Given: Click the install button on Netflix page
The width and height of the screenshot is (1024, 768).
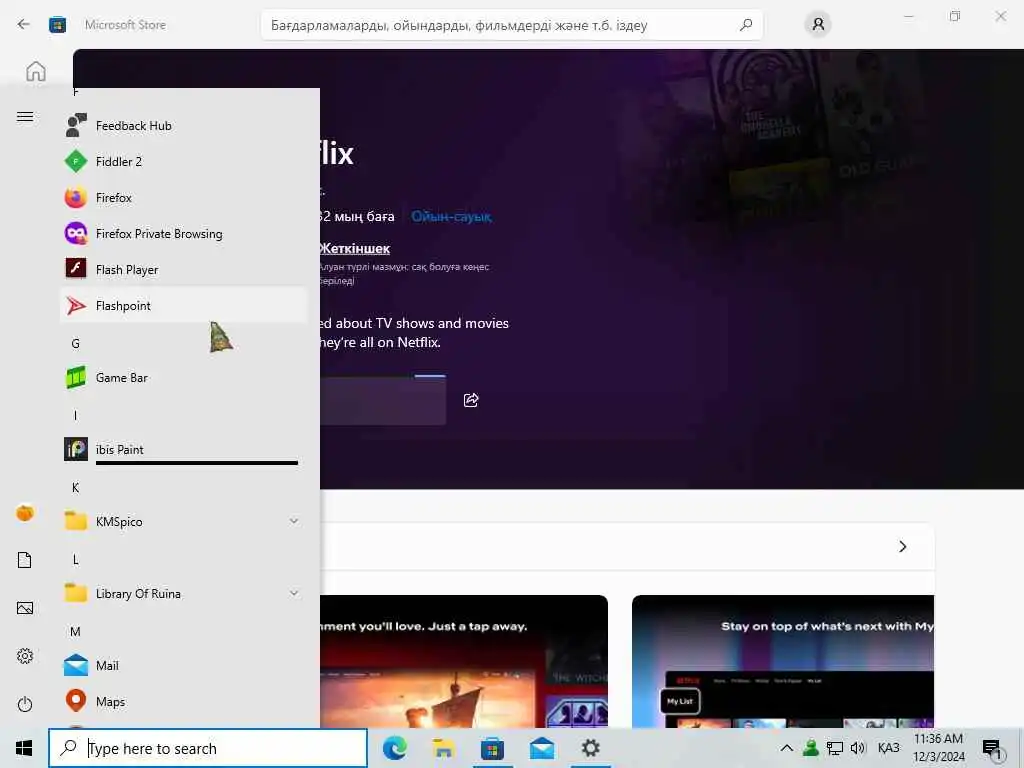Looking at the screenshot, I should [383, 400].
